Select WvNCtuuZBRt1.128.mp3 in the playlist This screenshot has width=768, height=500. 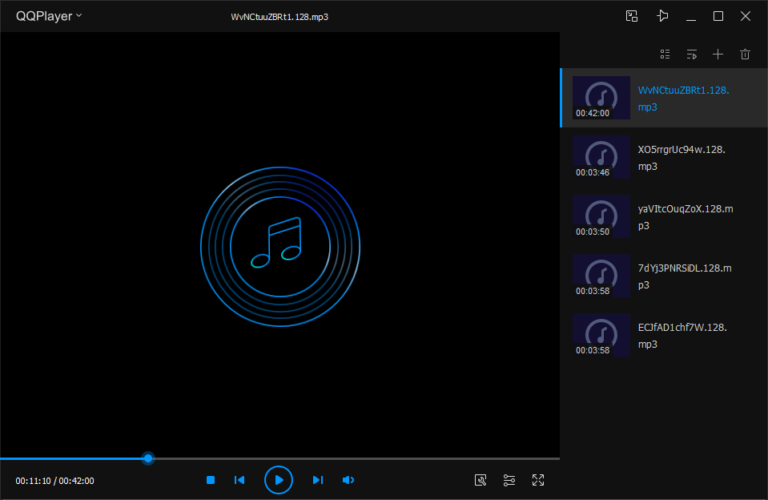click(664, 98)
